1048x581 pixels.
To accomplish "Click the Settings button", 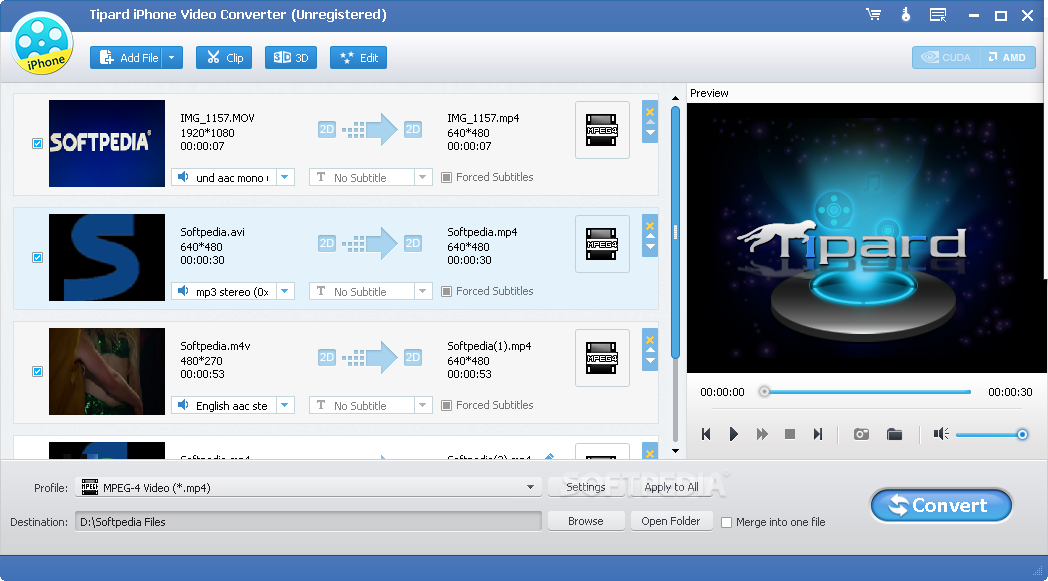I will pyautogui.click(x=585, y=487).
